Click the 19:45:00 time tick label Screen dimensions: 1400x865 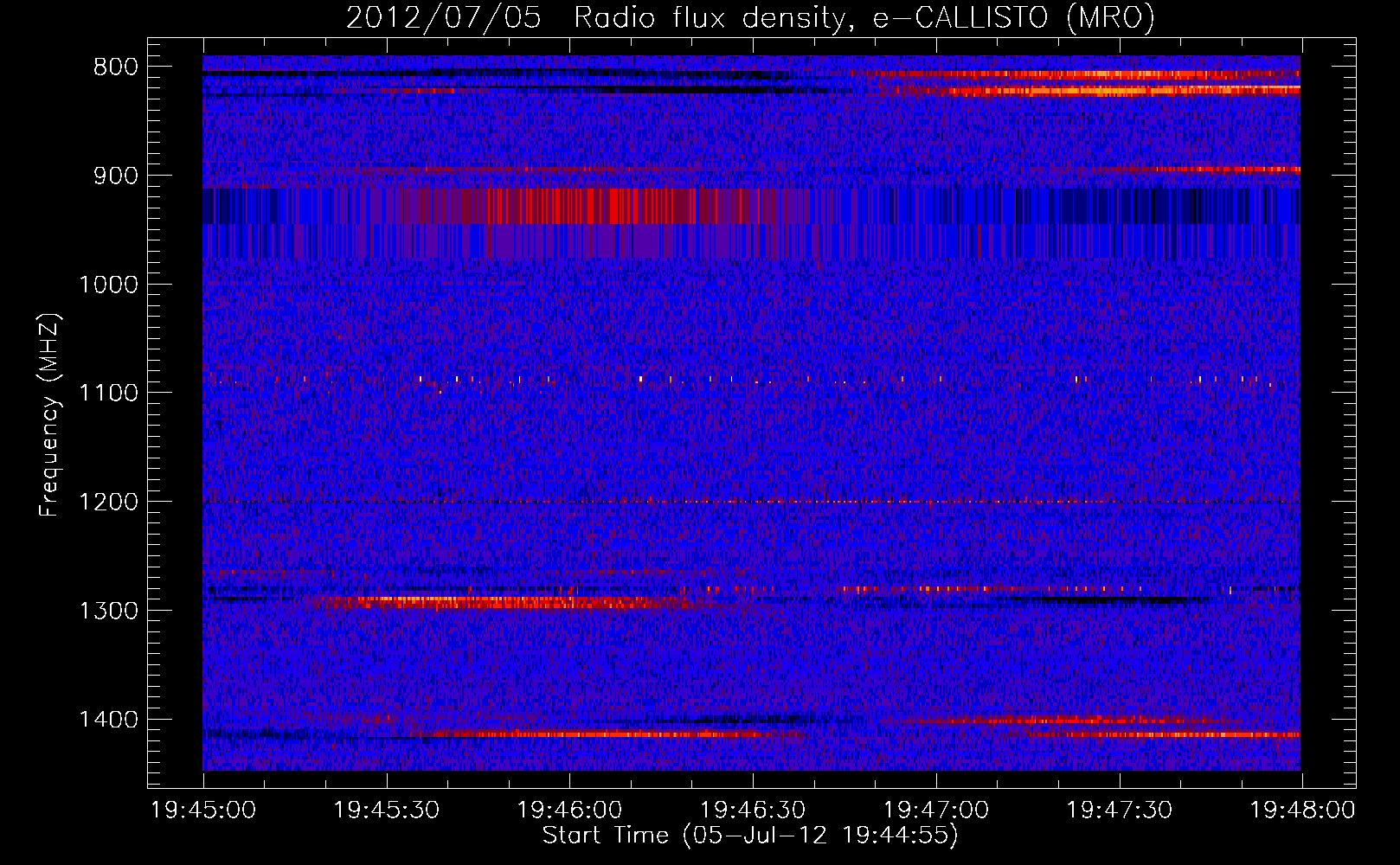click(x=203, y=811)
